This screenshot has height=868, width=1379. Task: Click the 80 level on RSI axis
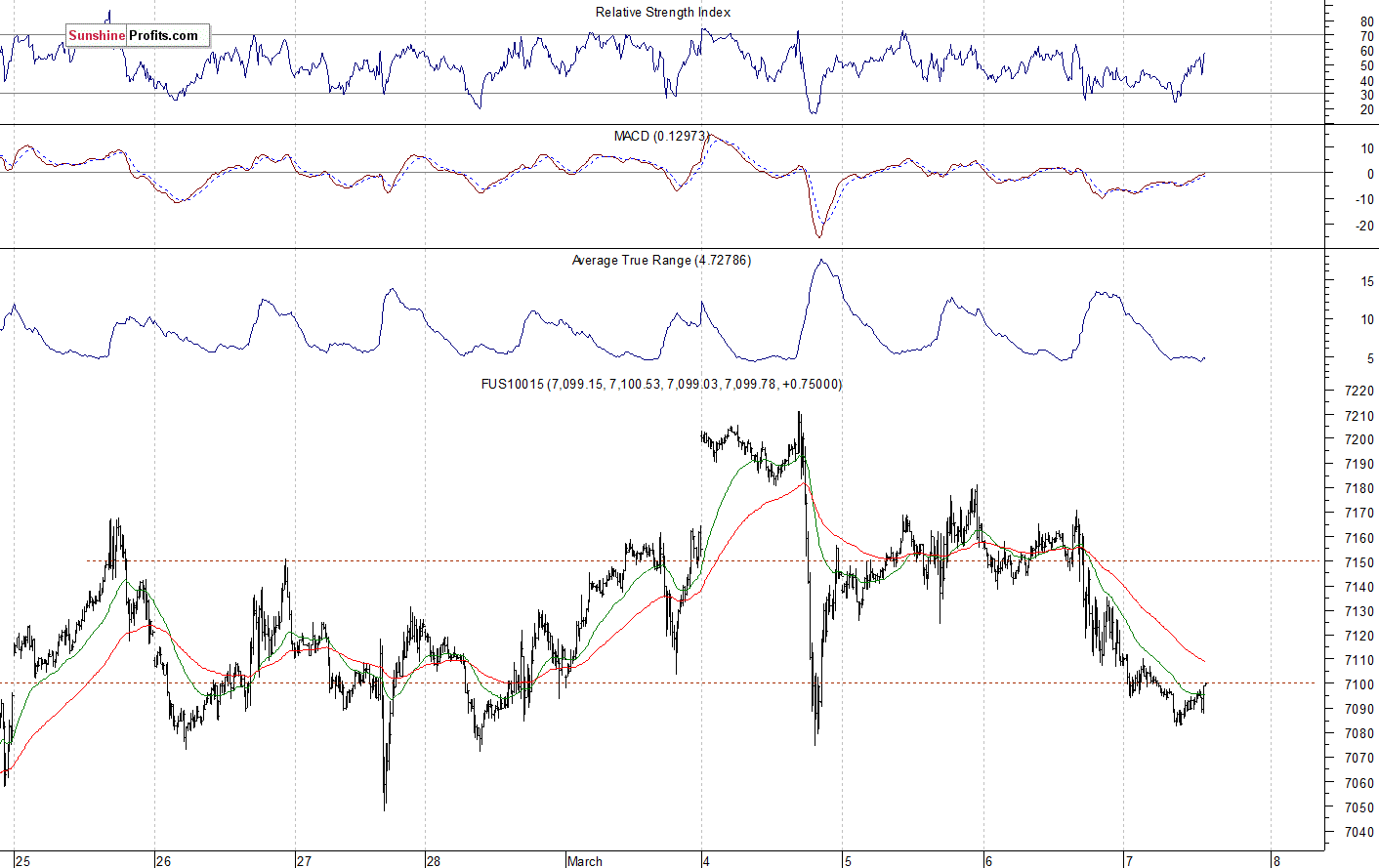point(1366,21)
